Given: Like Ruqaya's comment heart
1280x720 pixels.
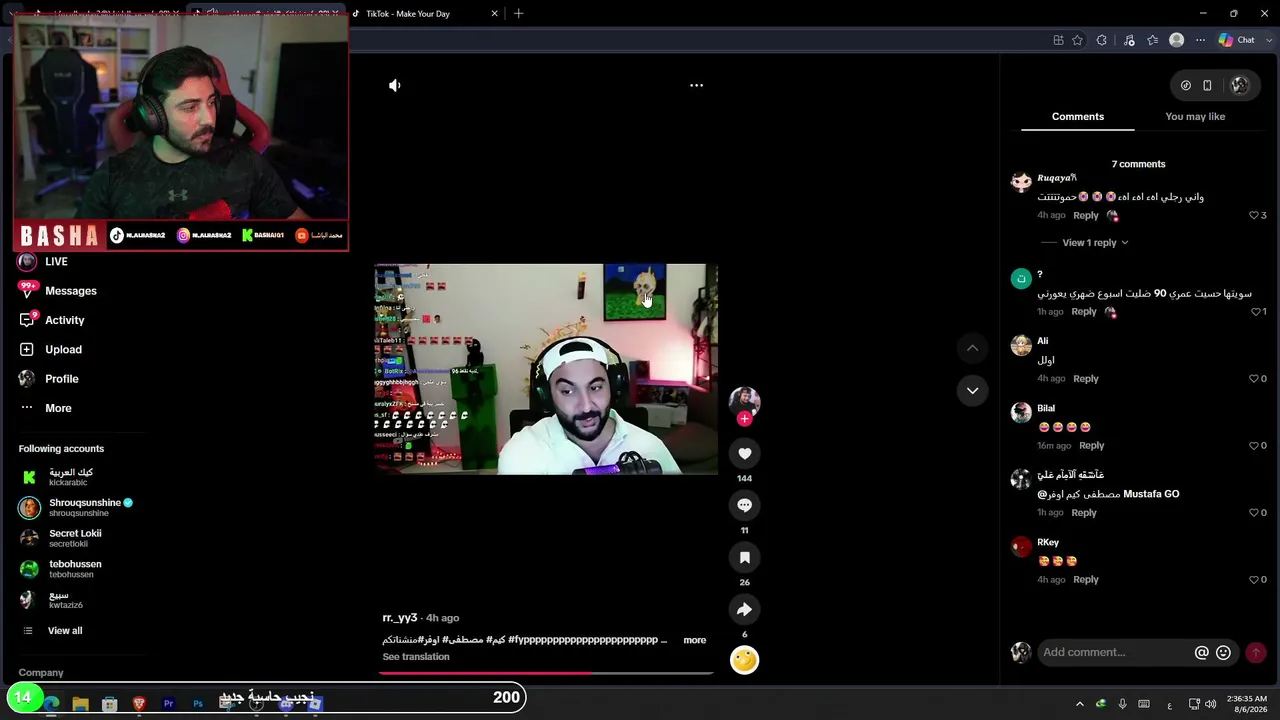Looking at the screenshot, I should coord(1254,216).
